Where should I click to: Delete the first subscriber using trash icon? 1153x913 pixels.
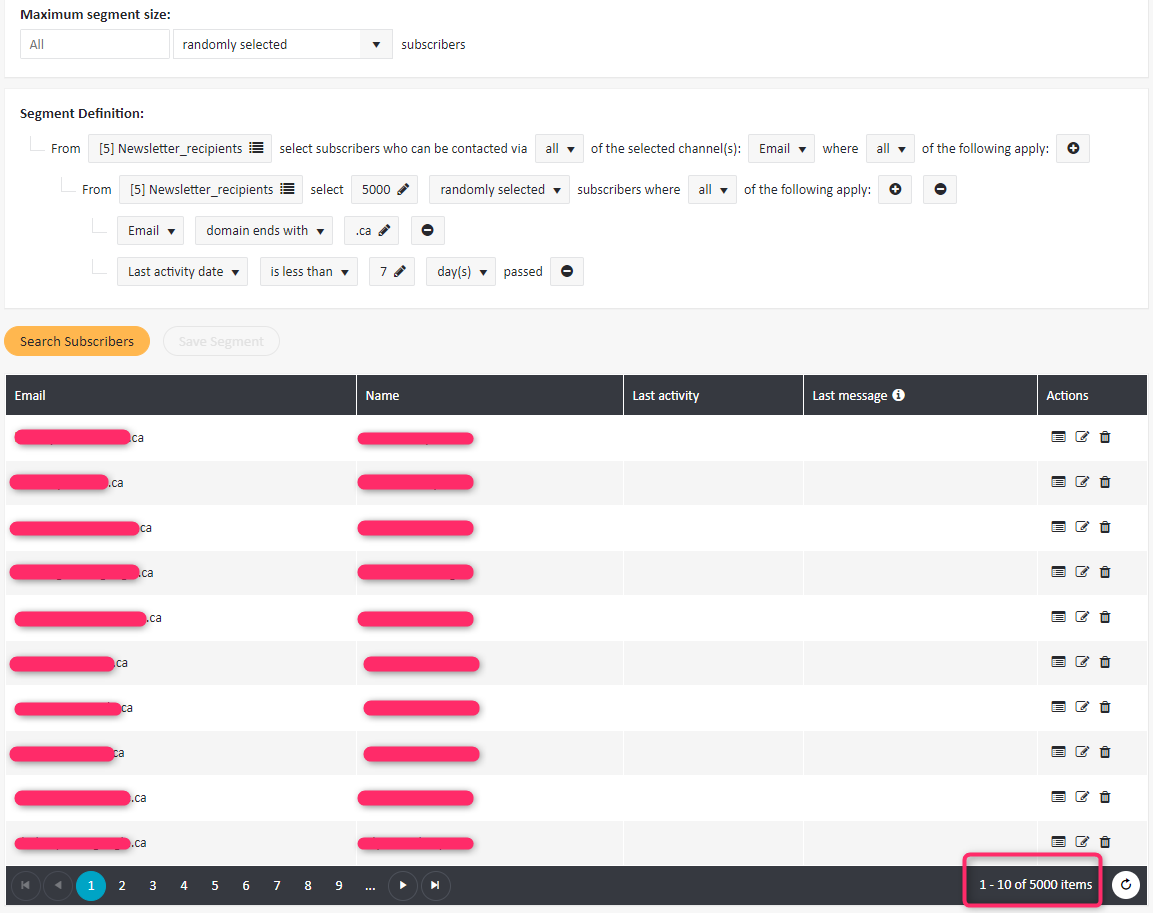click(x=1105, y=437)
